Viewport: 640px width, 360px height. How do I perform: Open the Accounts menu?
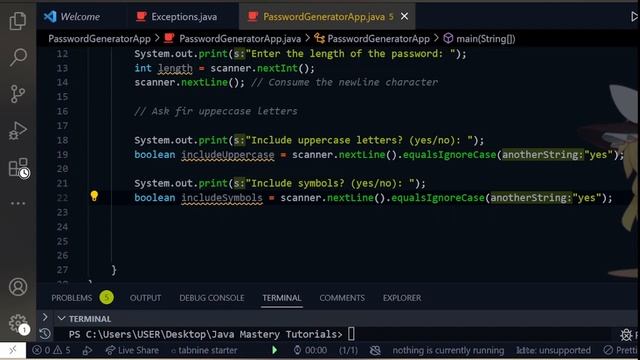click(x=18, y=287)
